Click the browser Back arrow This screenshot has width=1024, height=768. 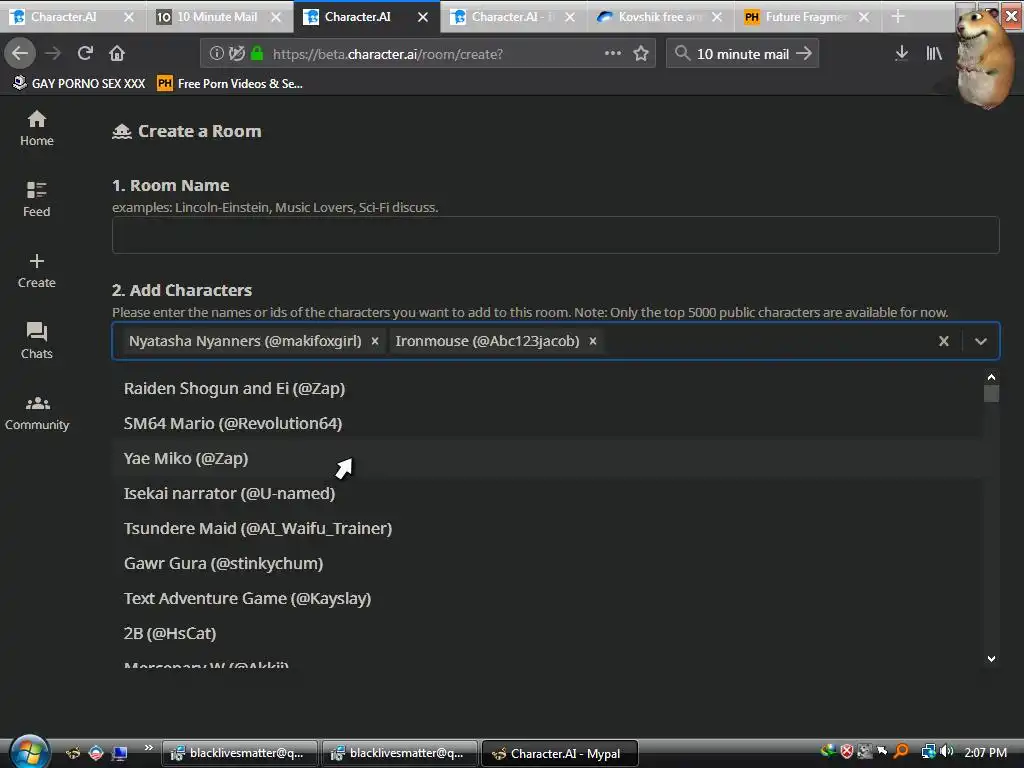pos(20,53)
